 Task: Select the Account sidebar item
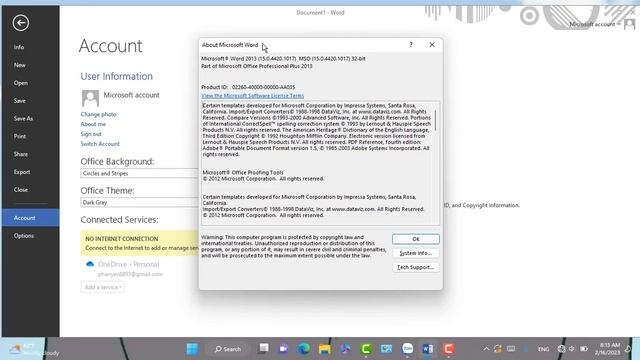(31, 218)
